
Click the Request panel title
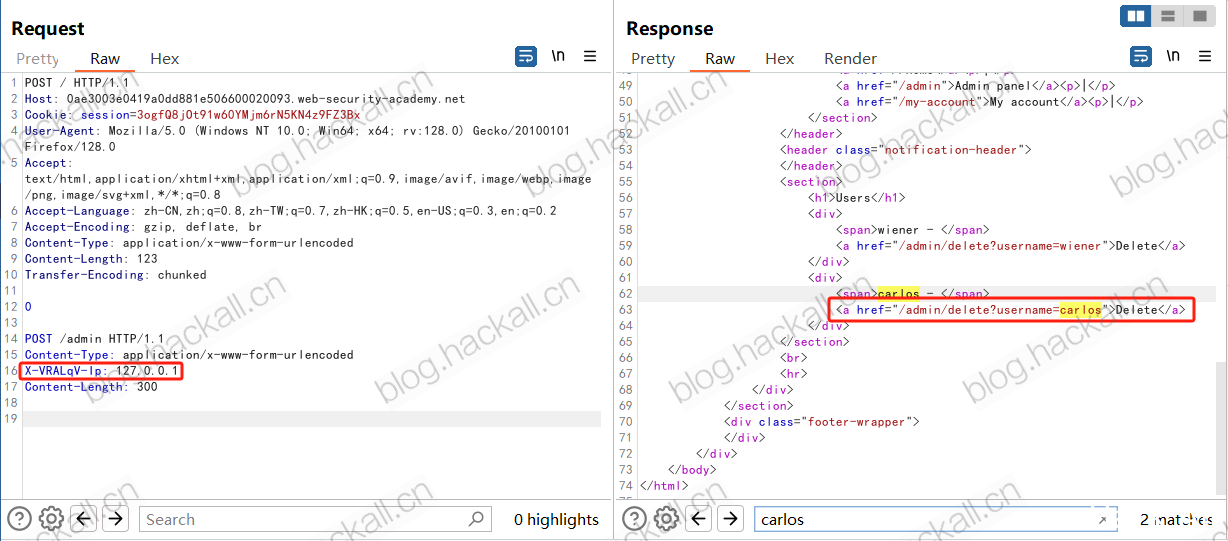pyautogui.click(x=48, y=28)
